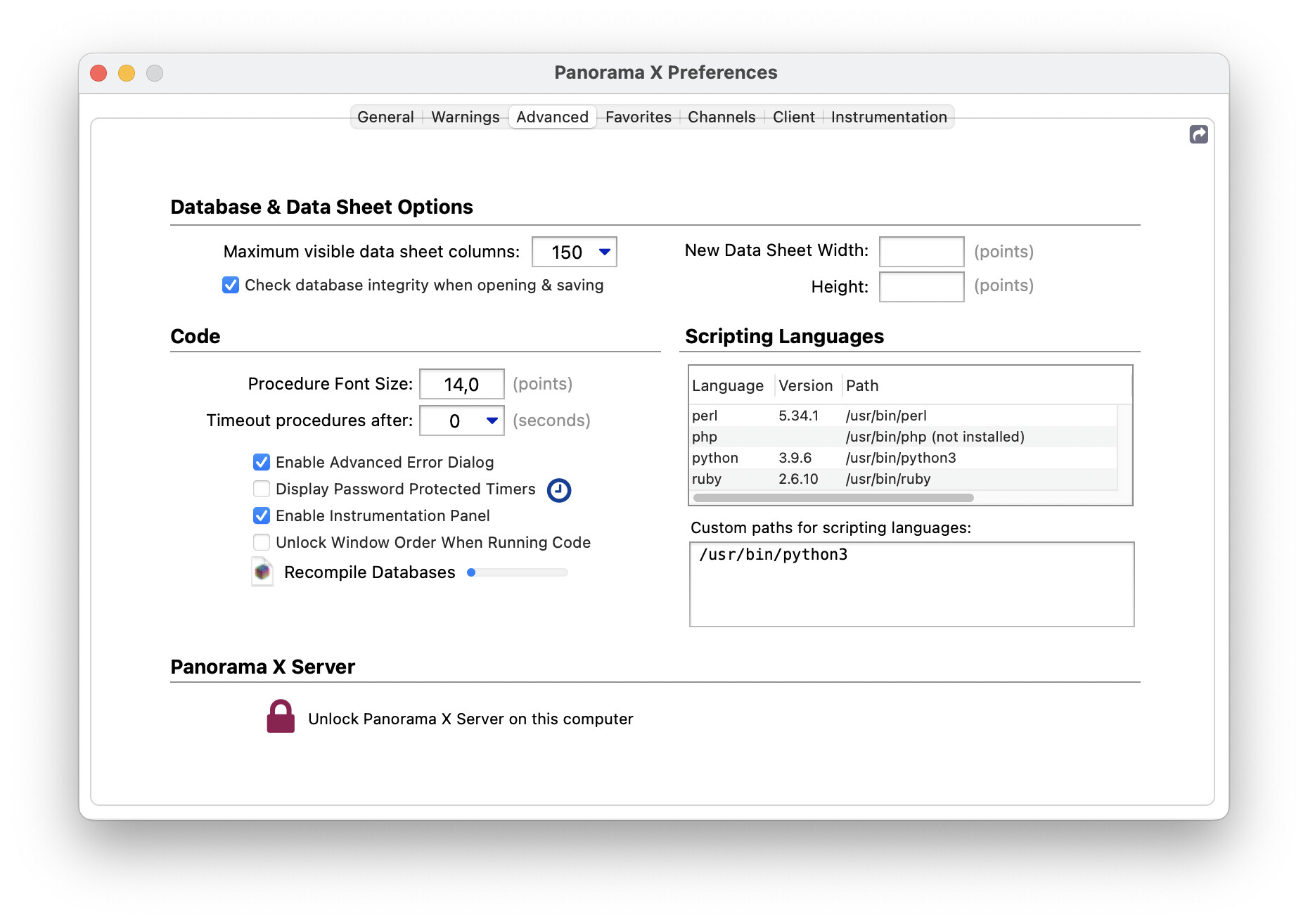Click the Recompile Databases label
Screen dimensions: 1308x924
pyautogui.click(x=369, y=572)
